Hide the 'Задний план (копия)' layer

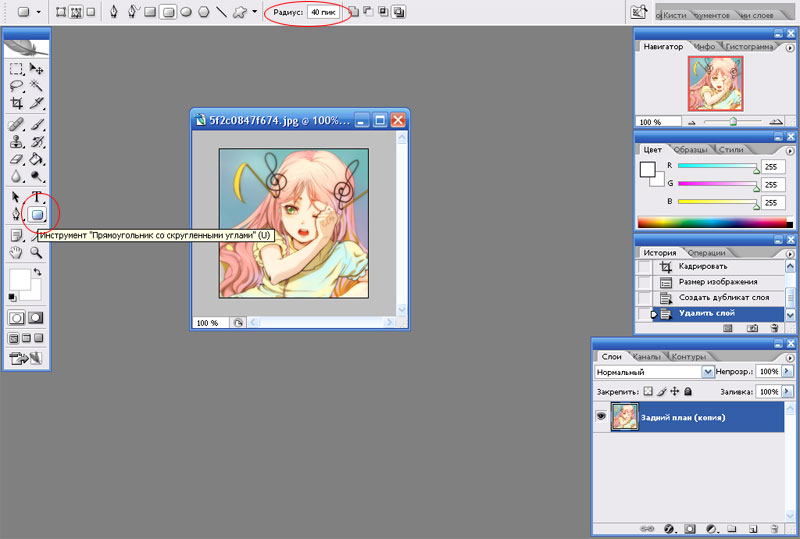coord(602,417)
